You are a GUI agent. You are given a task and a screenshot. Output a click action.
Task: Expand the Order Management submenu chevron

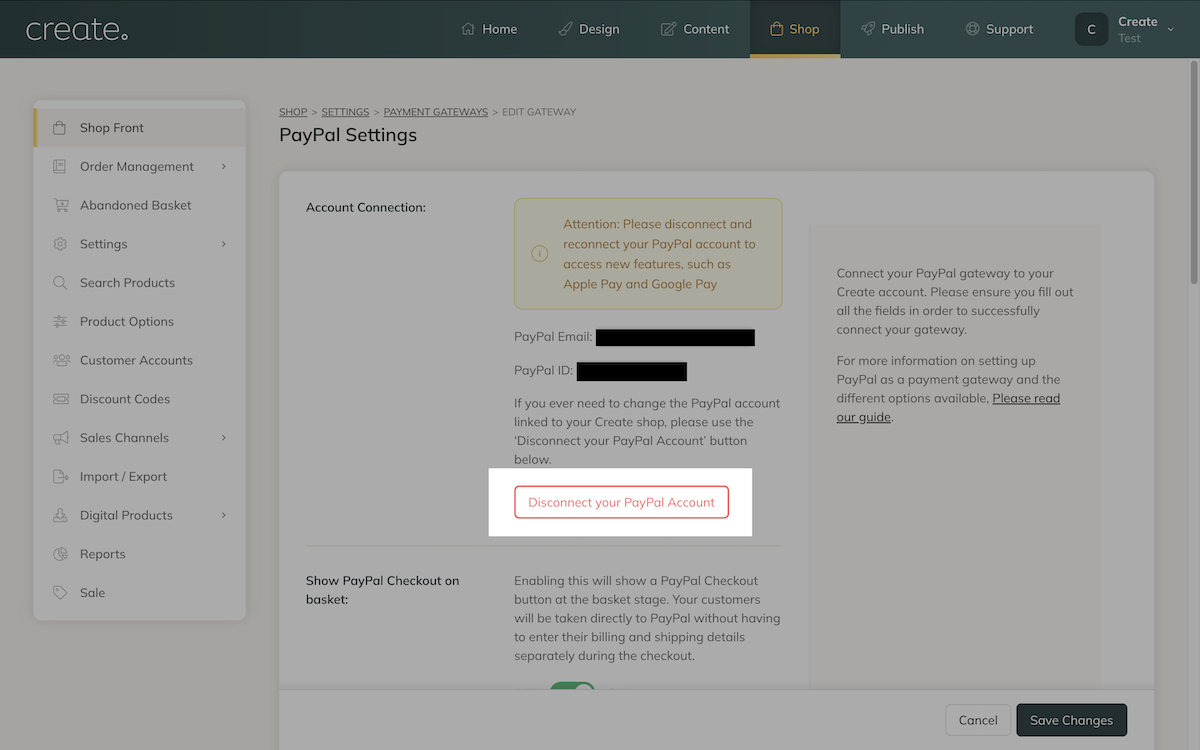(x=224, y=166)
